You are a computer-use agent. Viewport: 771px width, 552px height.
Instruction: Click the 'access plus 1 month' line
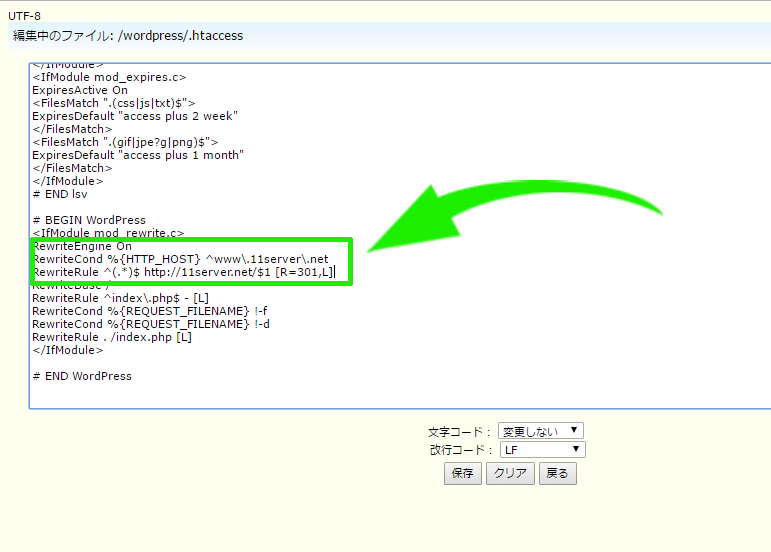click(138, 155)
